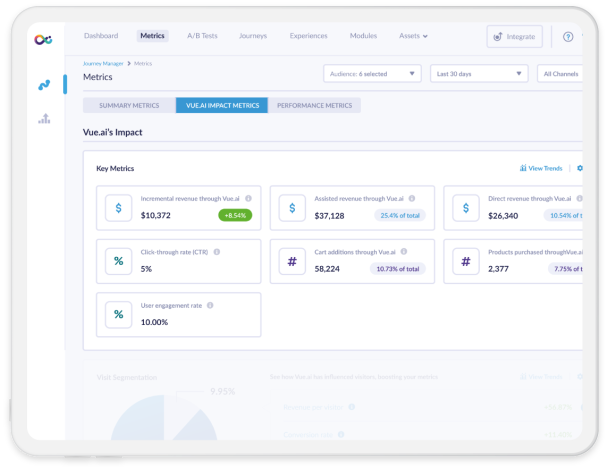Image resolution: width=608 pixels, height=470 pixels.
Task: Open the Experiences nav item
Action: pyautogui.click(x=308, y=36)
